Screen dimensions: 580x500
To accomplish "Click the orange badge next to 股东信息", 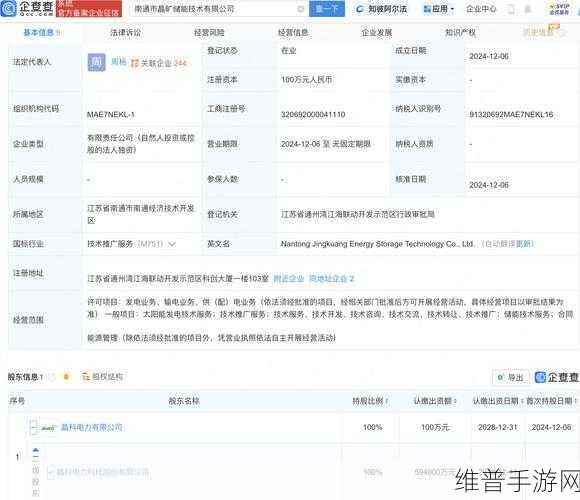I will pos(66,377).
